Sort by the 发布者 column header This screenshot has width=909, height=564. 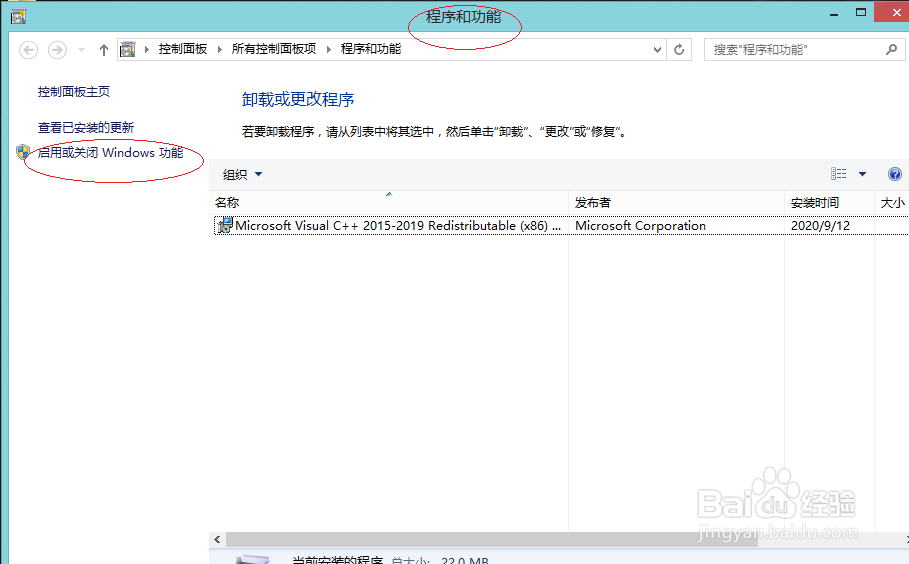tap(677, 203)
